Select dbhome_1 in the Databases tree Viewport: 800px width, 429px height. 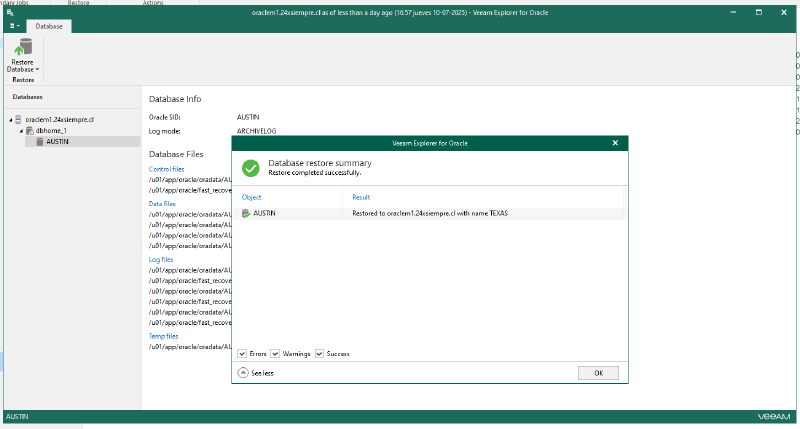(x=51, y=131)
